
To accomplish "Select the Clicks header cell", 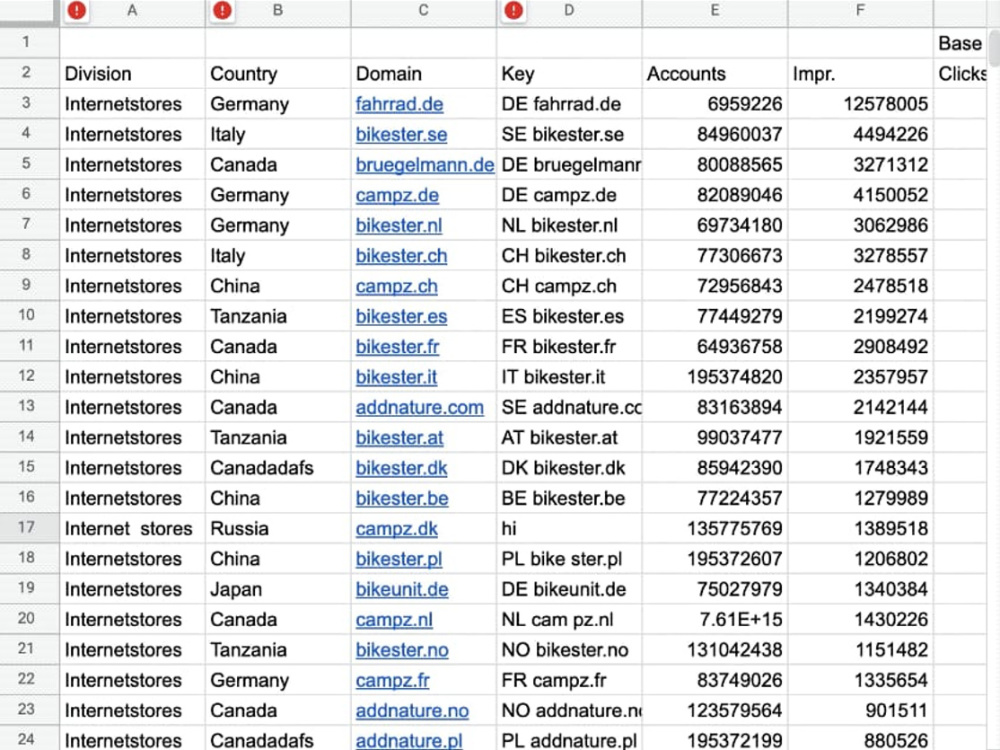I will click(960, 73).
